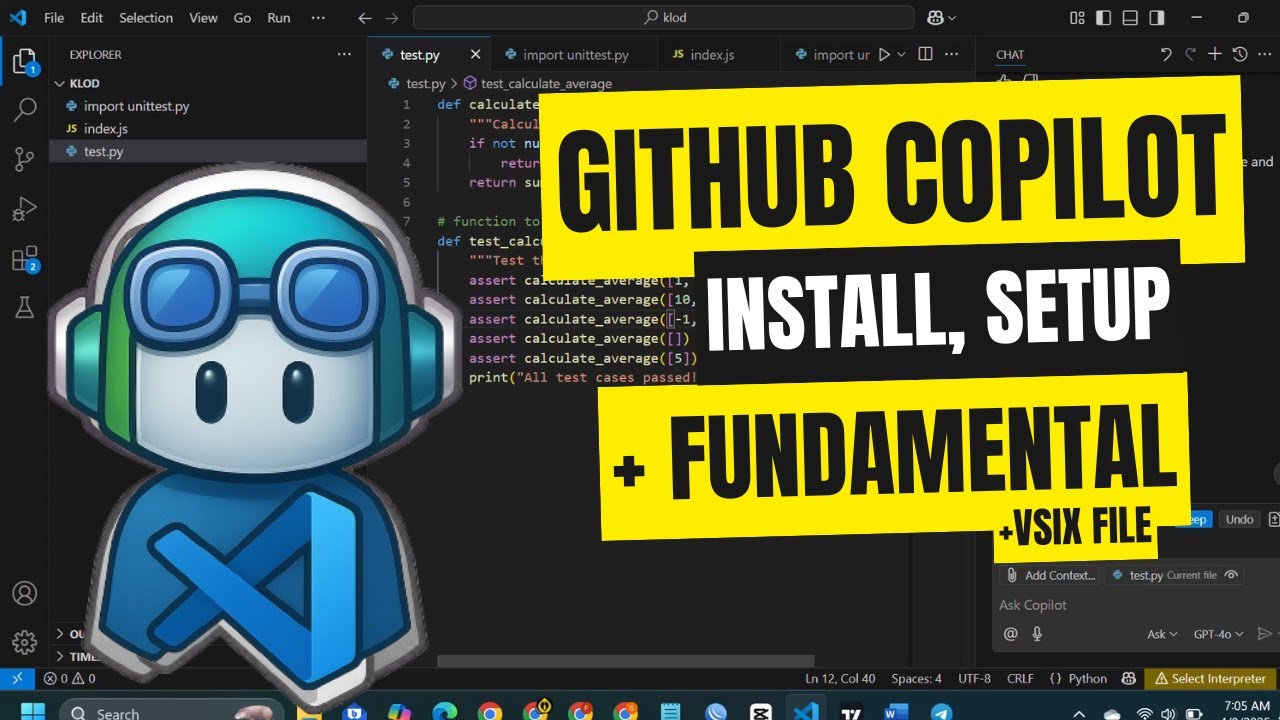Show hidden system tray icons chevron
This screenshot has height=720, width=1280.
click(1079, 713)
